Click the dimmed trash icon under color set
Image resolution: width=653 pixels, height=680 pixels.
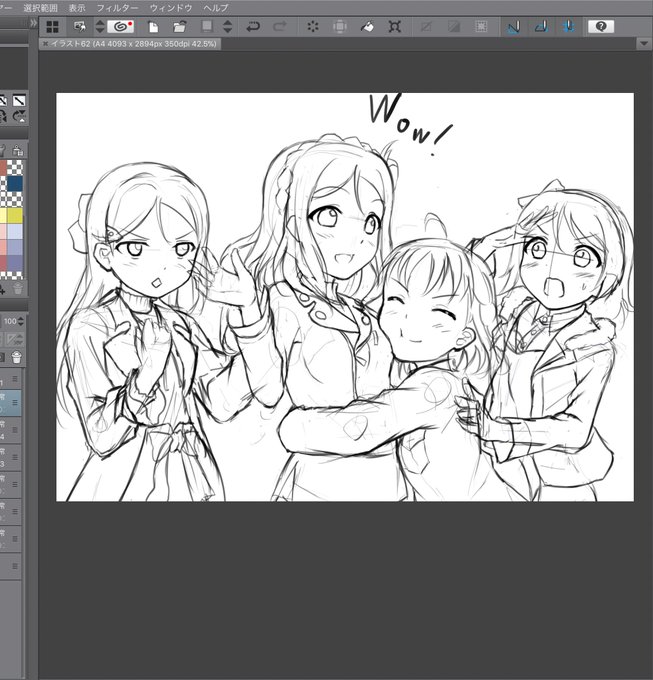(x=17, y=289)
